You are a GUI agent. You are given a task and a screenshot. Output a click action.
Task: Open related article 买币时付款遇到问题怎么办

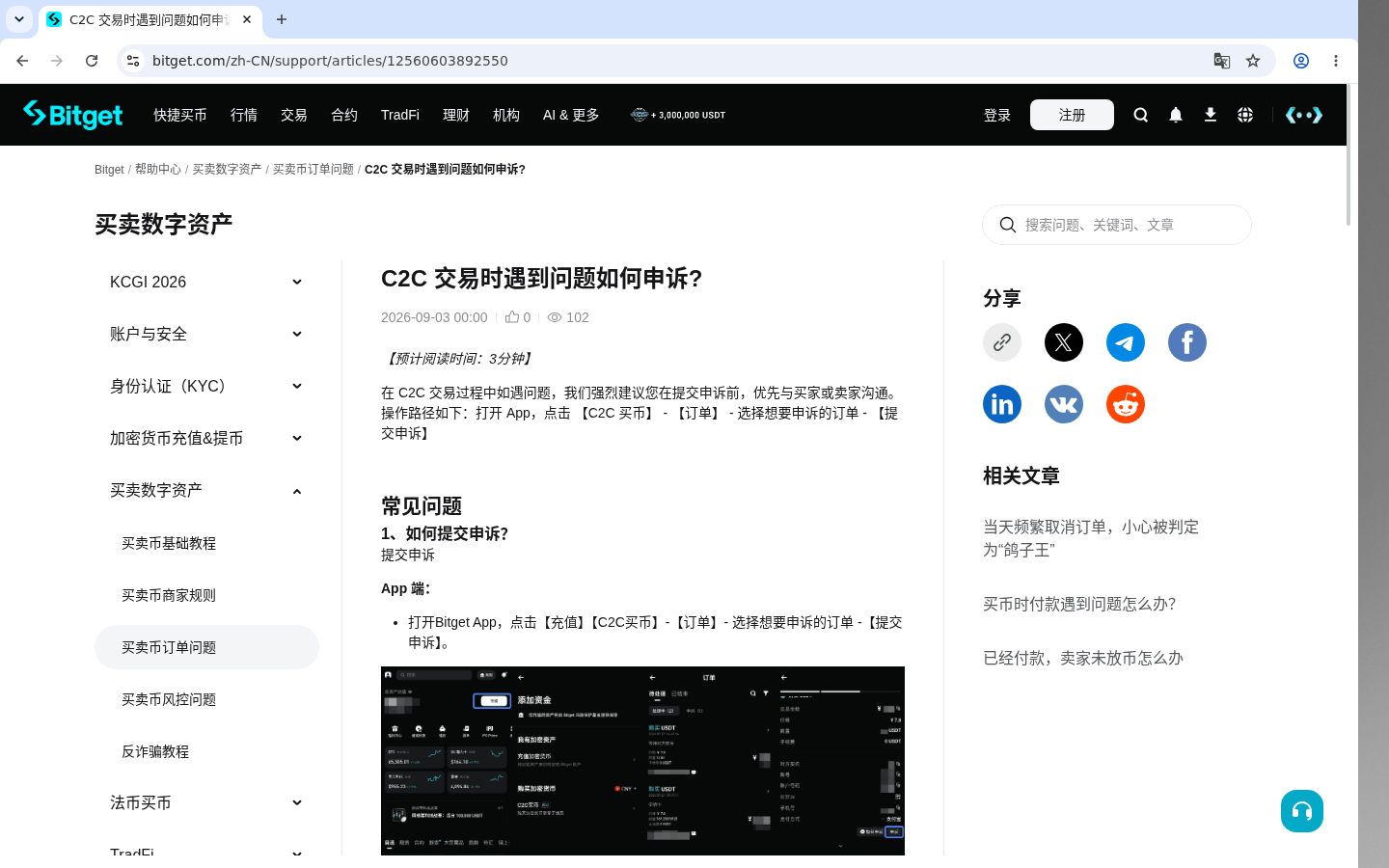1079,604
